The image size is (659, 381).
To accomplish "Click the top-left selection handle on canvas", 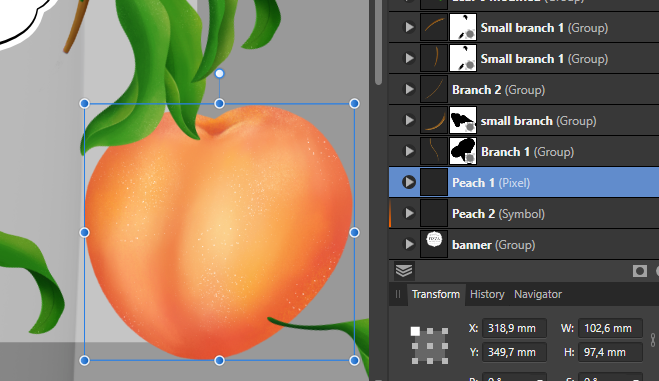I will [84, 104].
